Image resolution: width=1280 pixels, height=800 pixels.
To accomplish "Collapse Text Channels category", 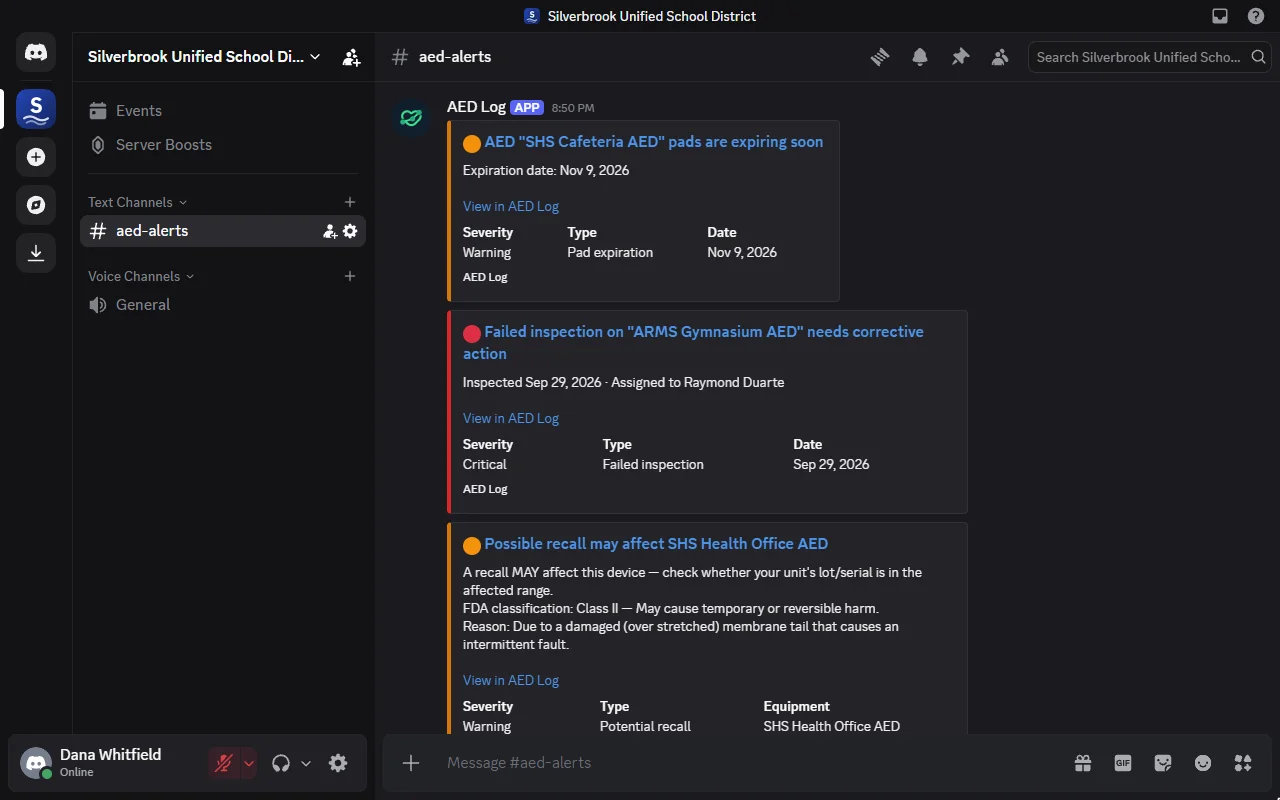I will tap(137, 202).
